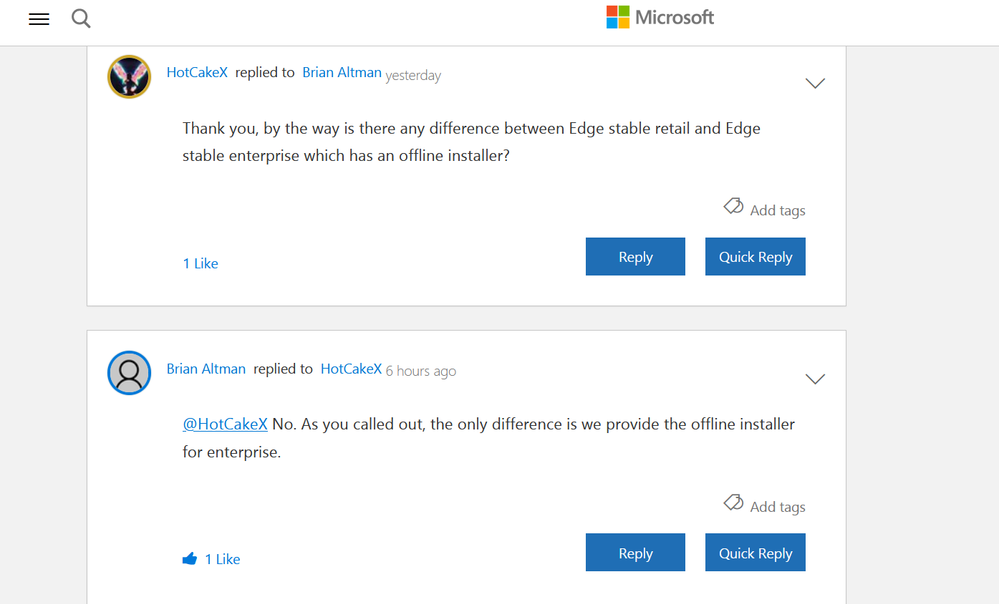
Task: Expand options chevron on HotCakeX's post
Action: [816, 83]
